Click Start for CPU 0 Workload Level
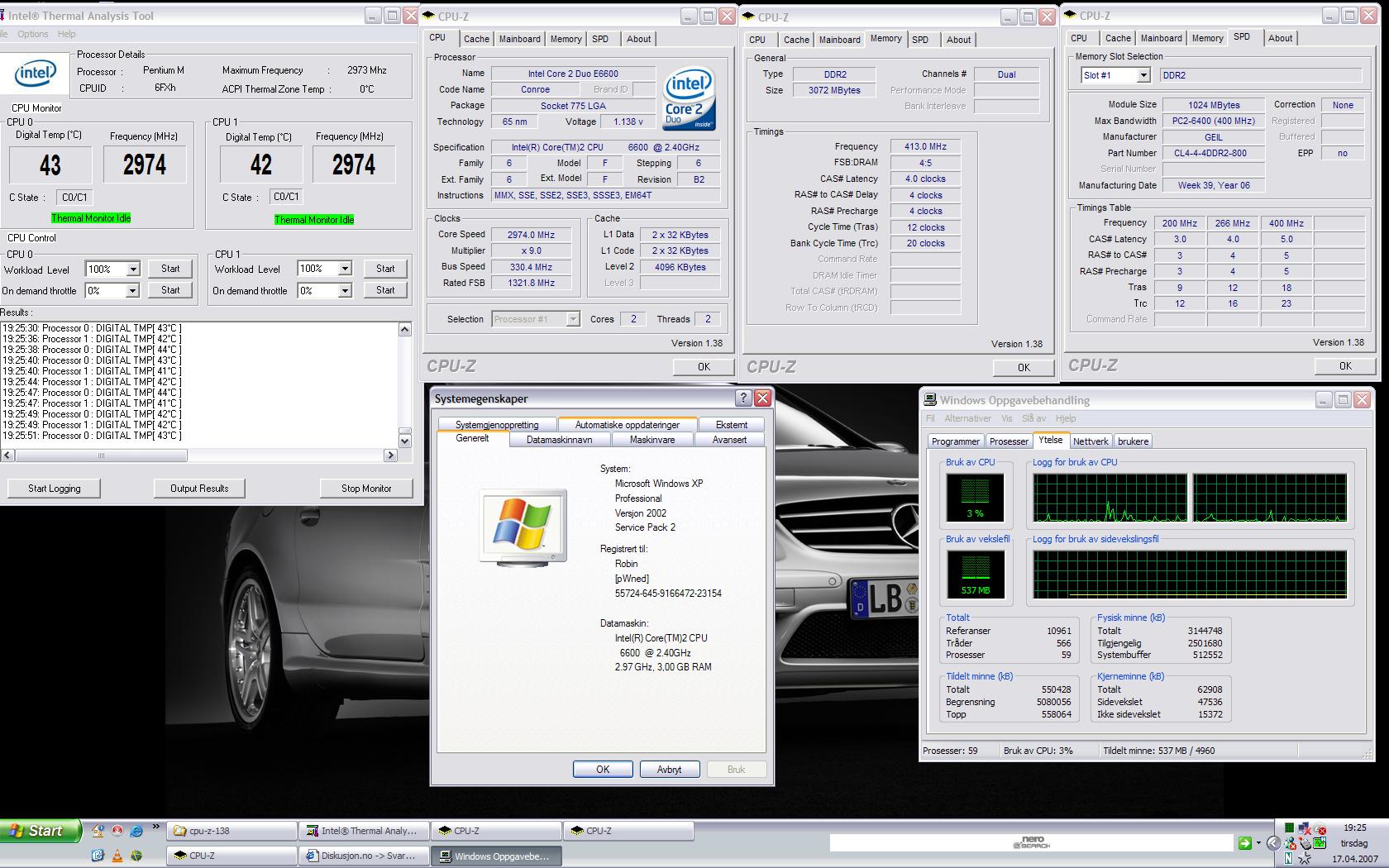The image size is (1389, 868). pos(170,269)
